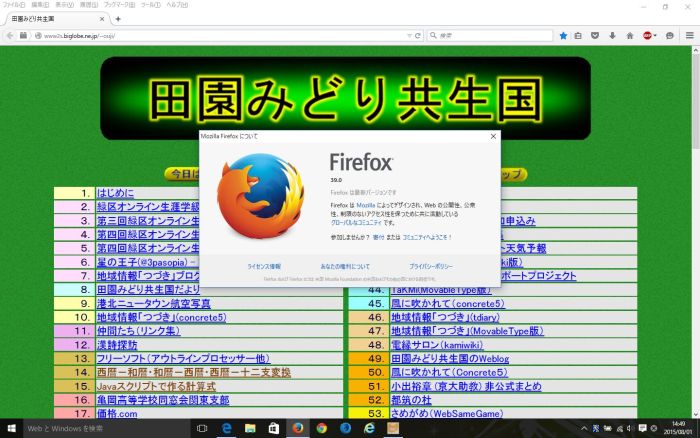This screenshot has height=438, width=700.
Task: Click the あなたの権利について link
Action: point(345,267)
